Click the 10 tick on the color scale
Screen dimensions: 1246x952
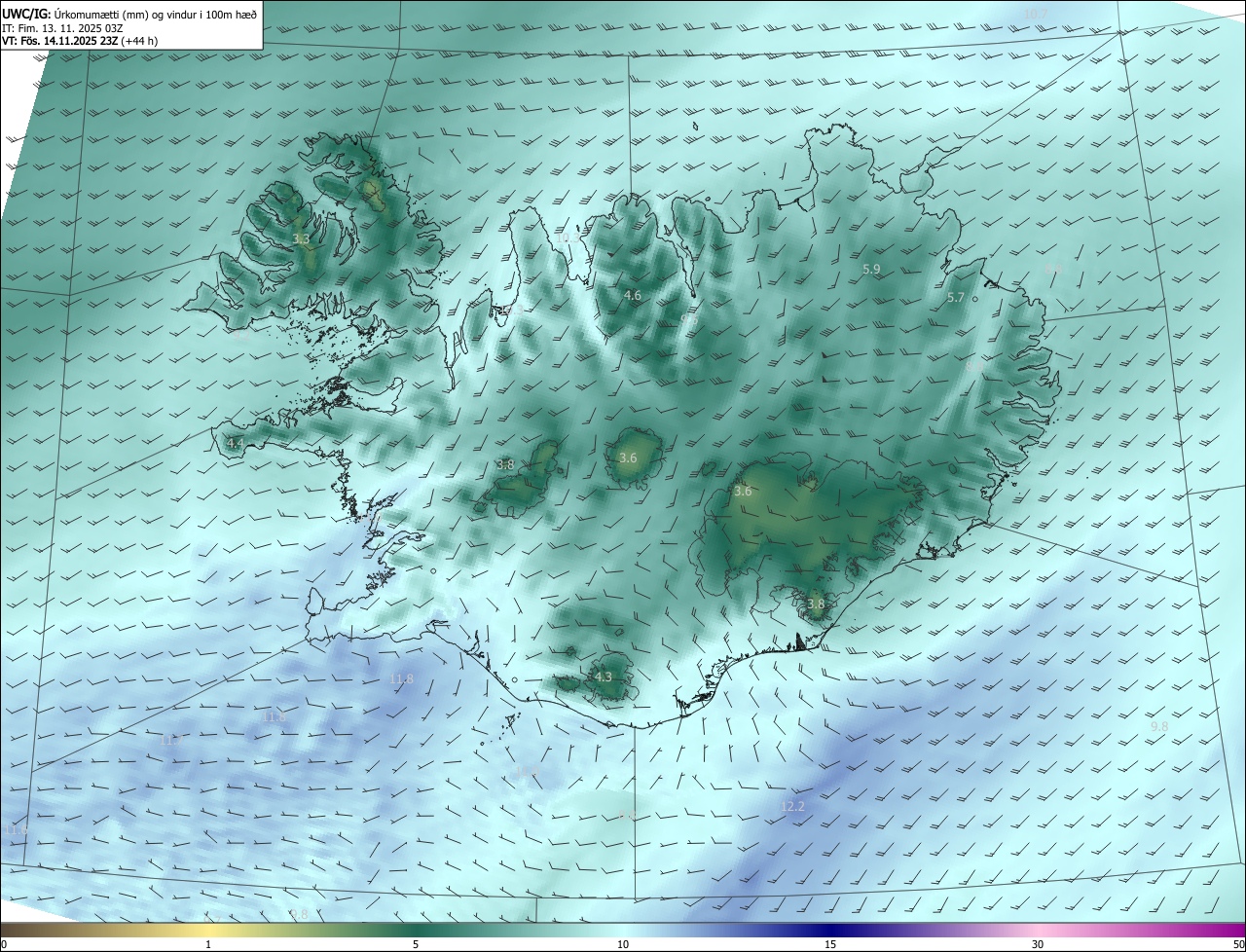click(x=623, y=944)
